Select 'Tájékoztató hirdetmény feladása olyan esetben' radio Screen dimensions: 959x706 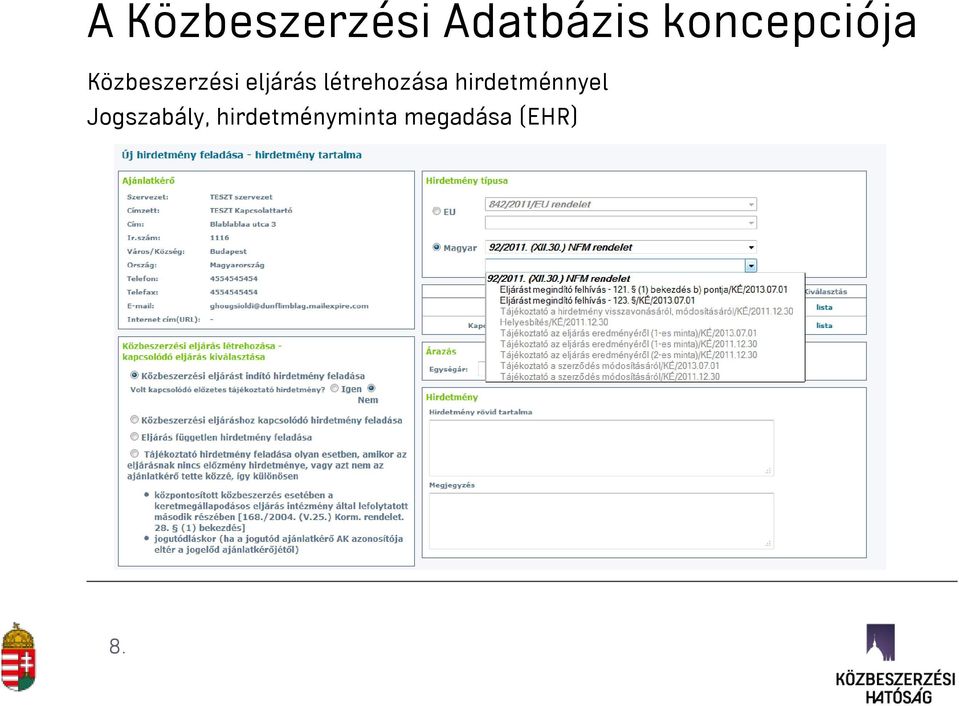(135, 454)
